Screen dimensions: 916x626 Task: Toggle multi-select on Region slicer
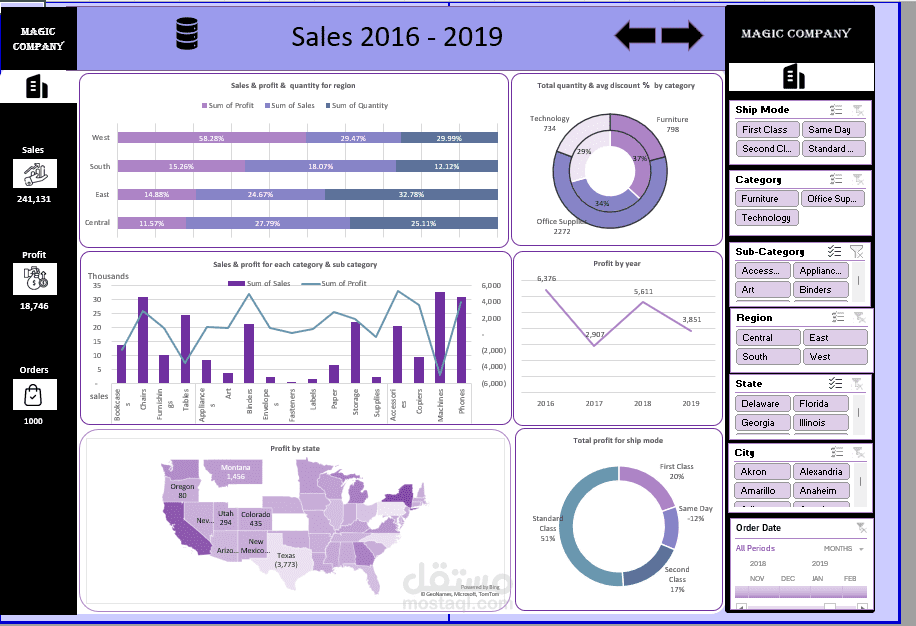click(x=838, y=317)
